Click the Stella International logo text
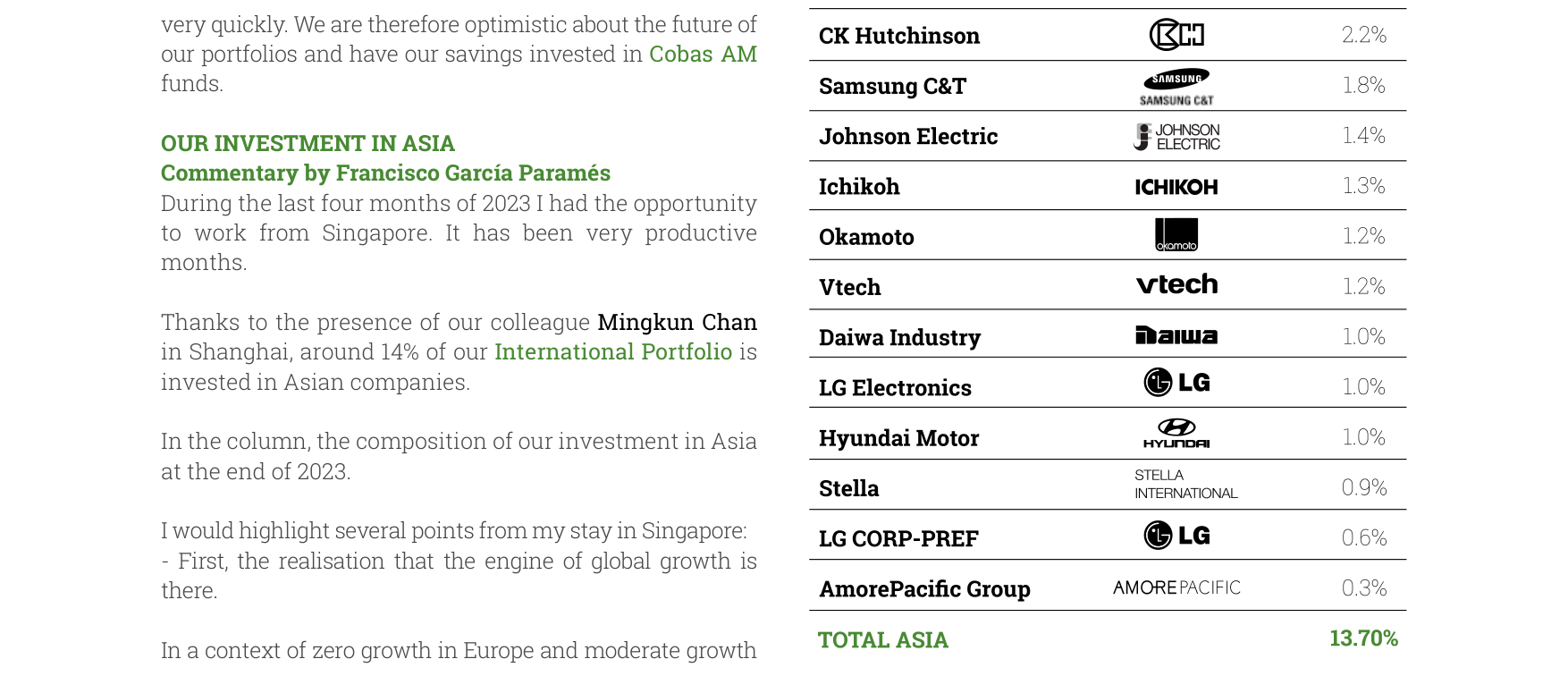1568x676 pixels. click(1186, 484)
